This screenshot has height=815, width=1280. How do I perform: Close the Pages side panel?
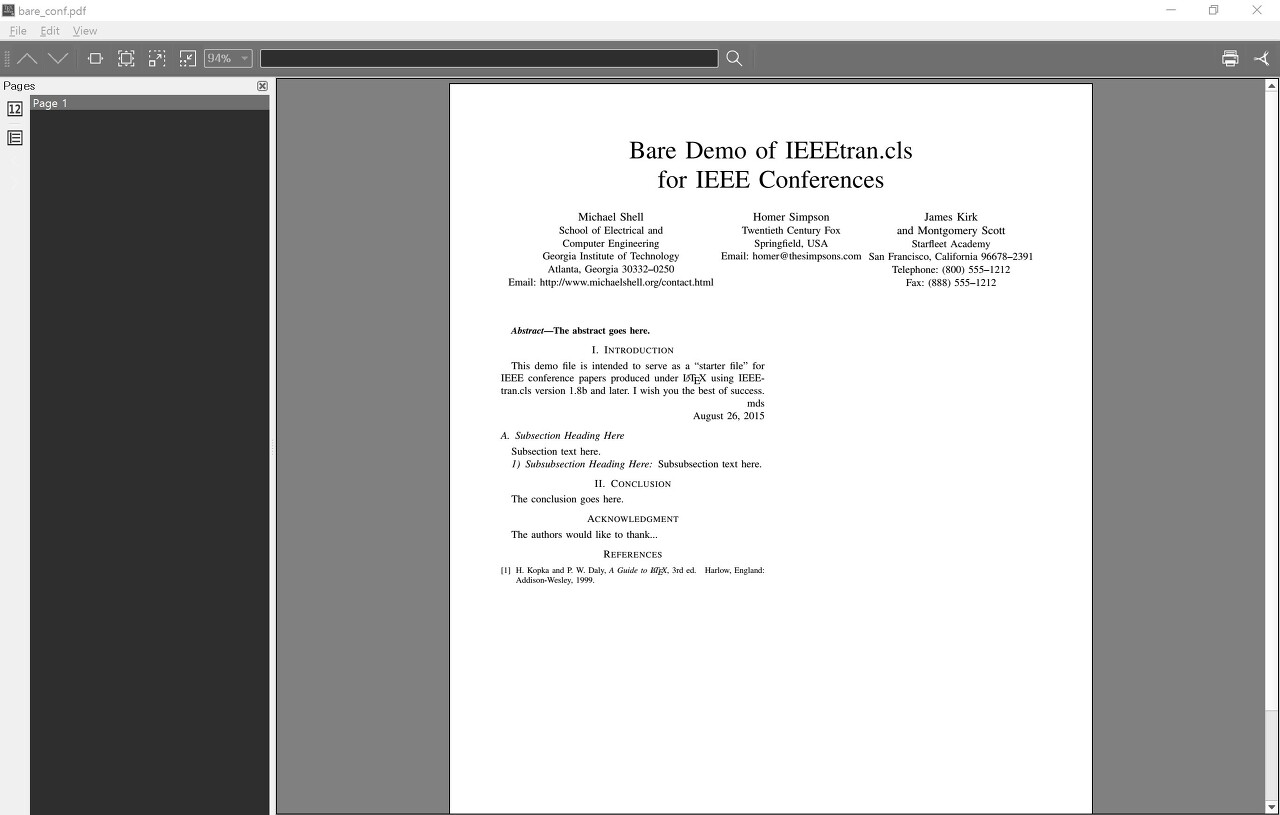coord(262,86)
